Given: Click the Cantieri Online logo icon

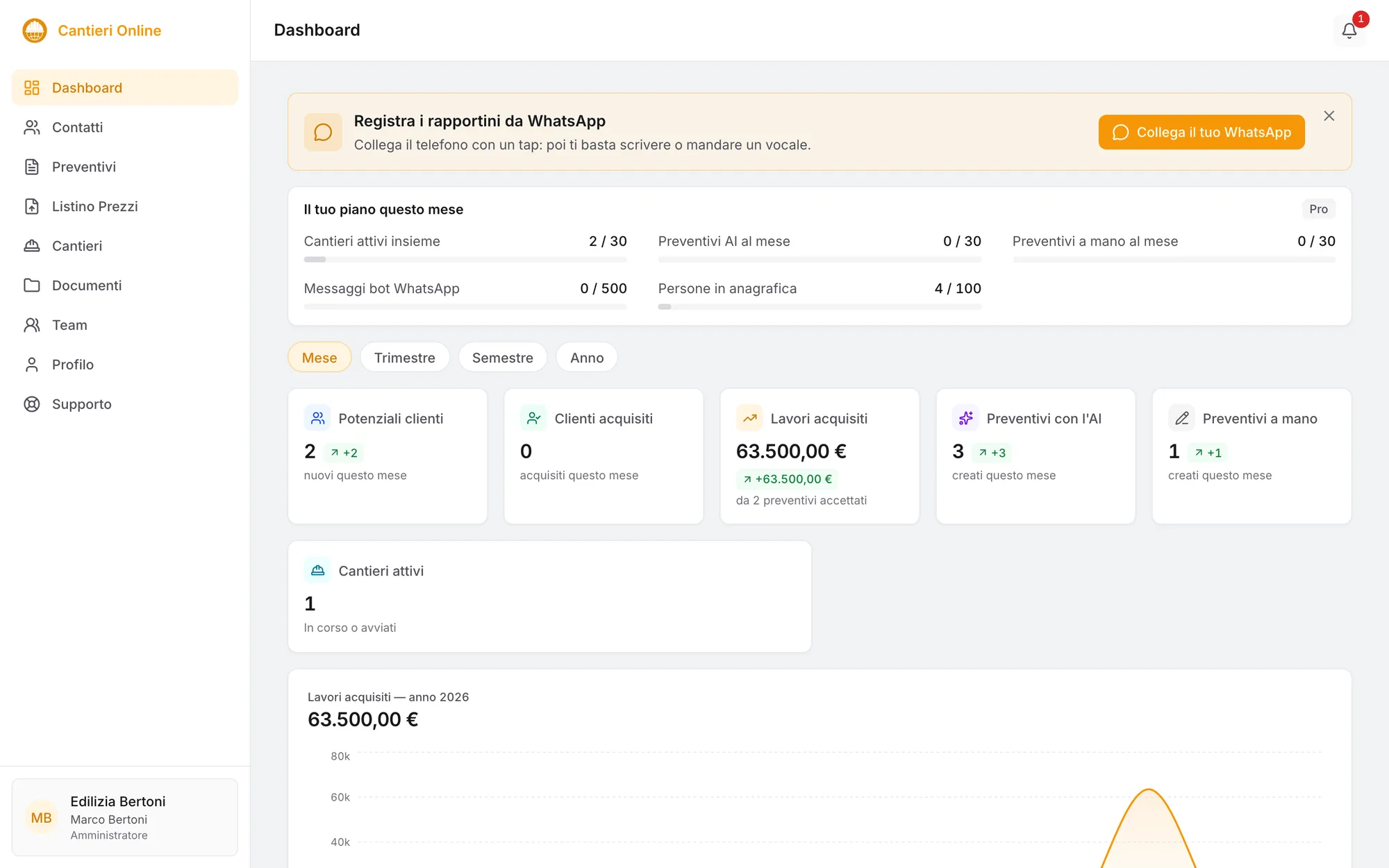Looking at the screenshot, I should pos(34,31).
